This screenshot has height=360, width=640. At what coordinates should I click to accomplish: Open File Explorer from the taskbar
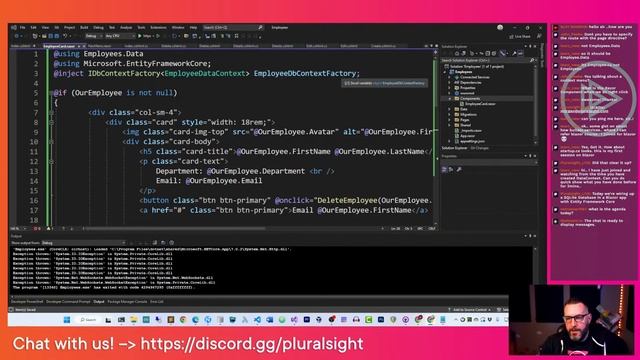point(133,320)
